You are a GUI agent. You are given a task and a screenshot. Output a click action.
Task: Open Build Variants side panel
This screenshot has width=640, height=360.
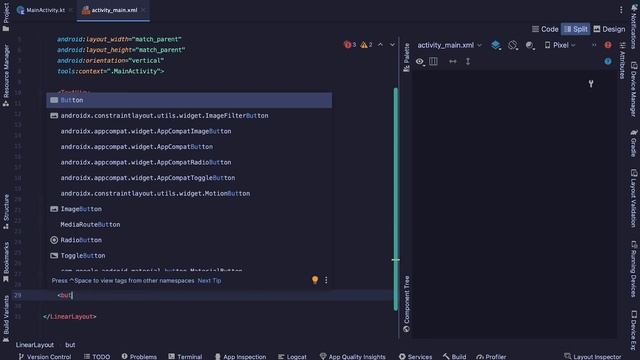6,319
